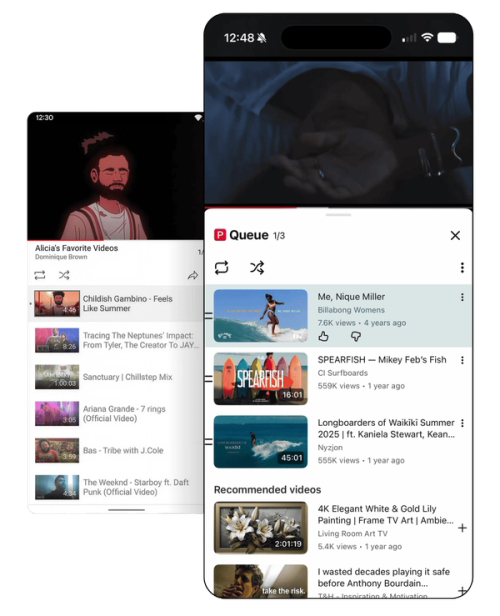Open Longboarders of Waikiki thumbnail
Image resolution: width=500 pixels, height=616 pixels.
(x=260, y=442)
